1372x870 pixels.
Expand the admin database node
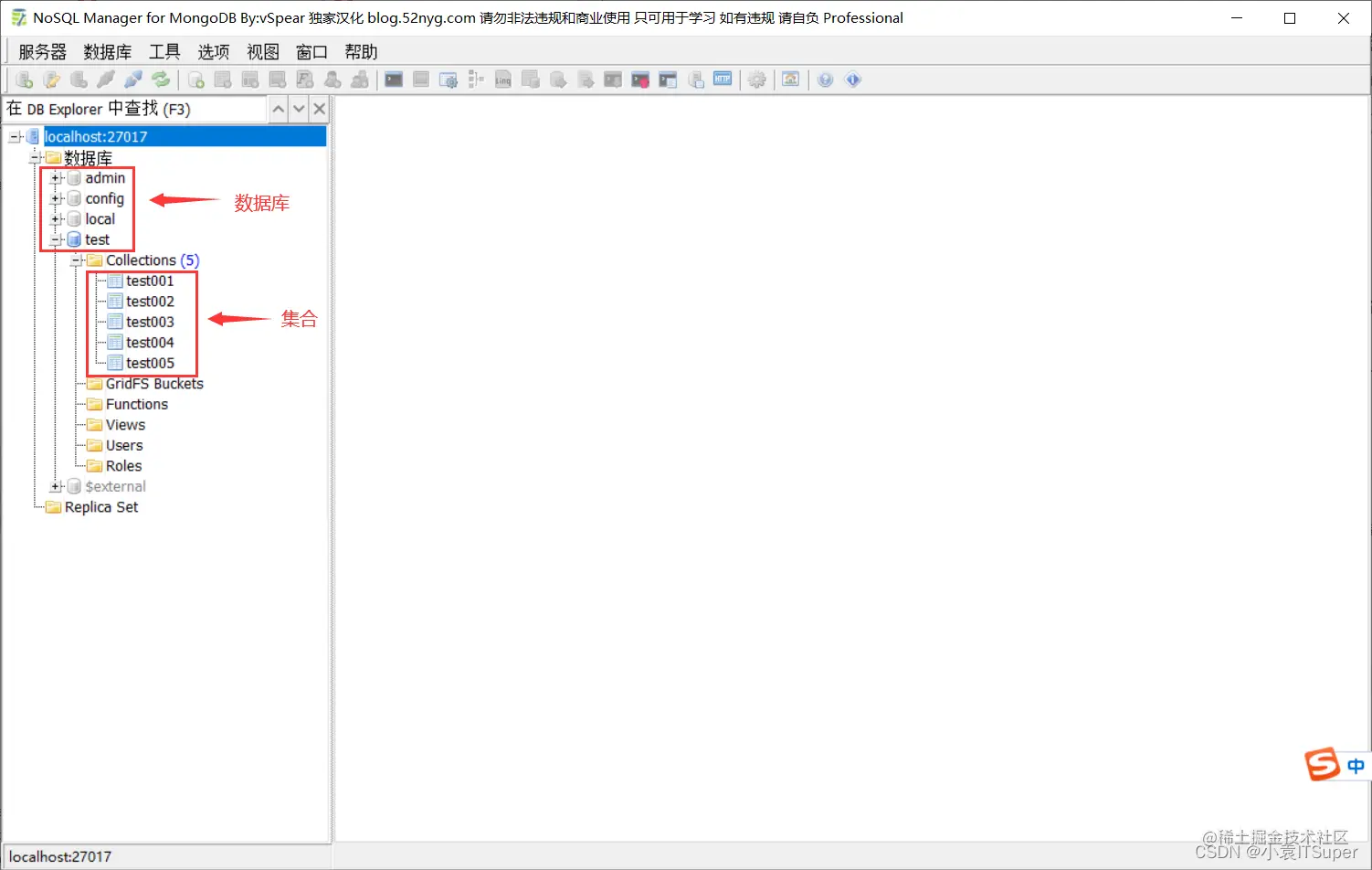[57, 178]
